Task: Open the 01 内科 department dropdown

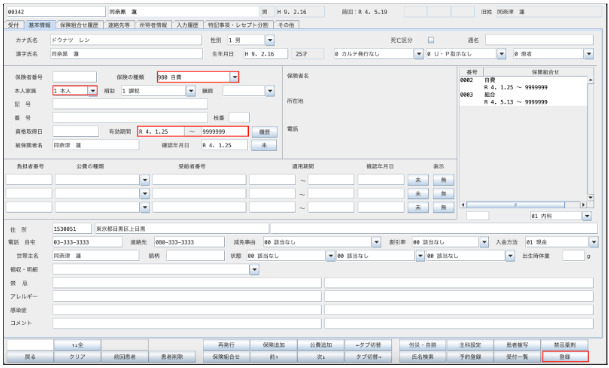Action: (x=586, y=216)
